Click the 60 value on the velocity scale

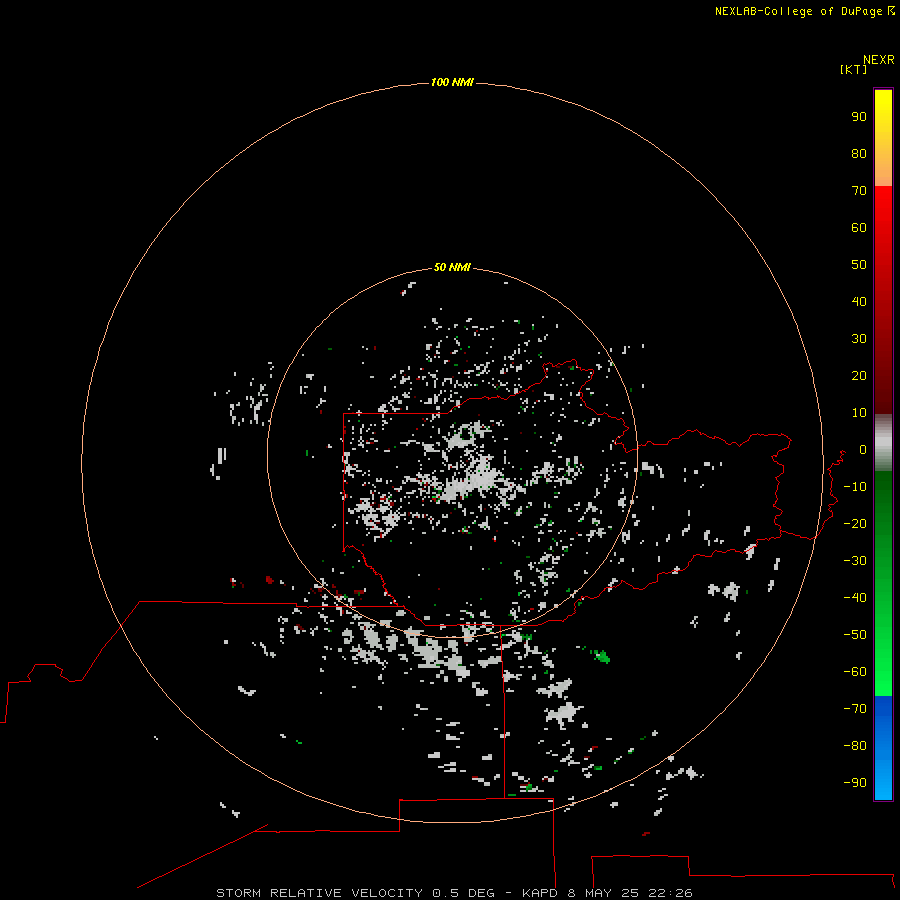click(x=859, y=227)
